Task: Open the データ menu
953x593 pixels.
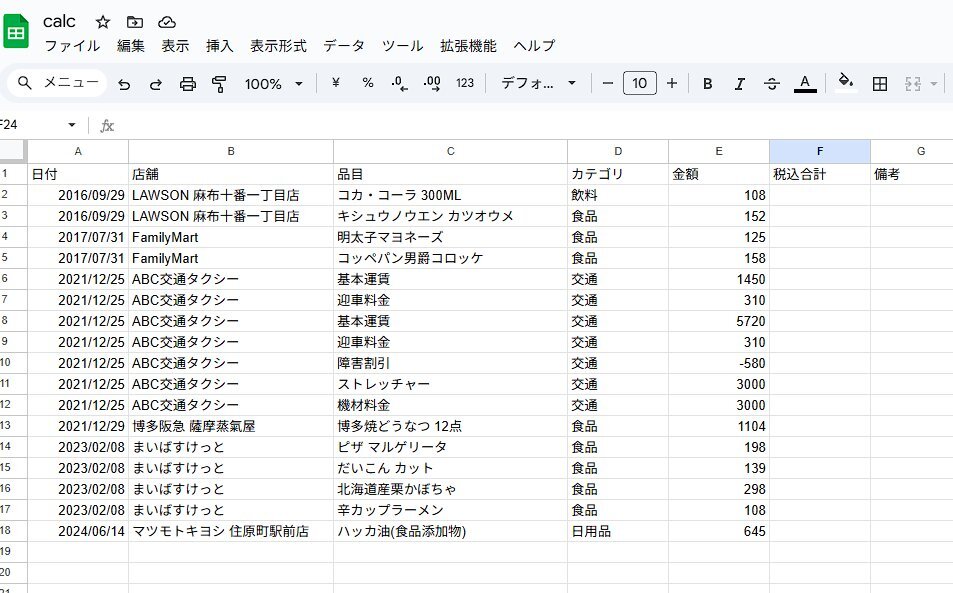Action: [343, 46]
